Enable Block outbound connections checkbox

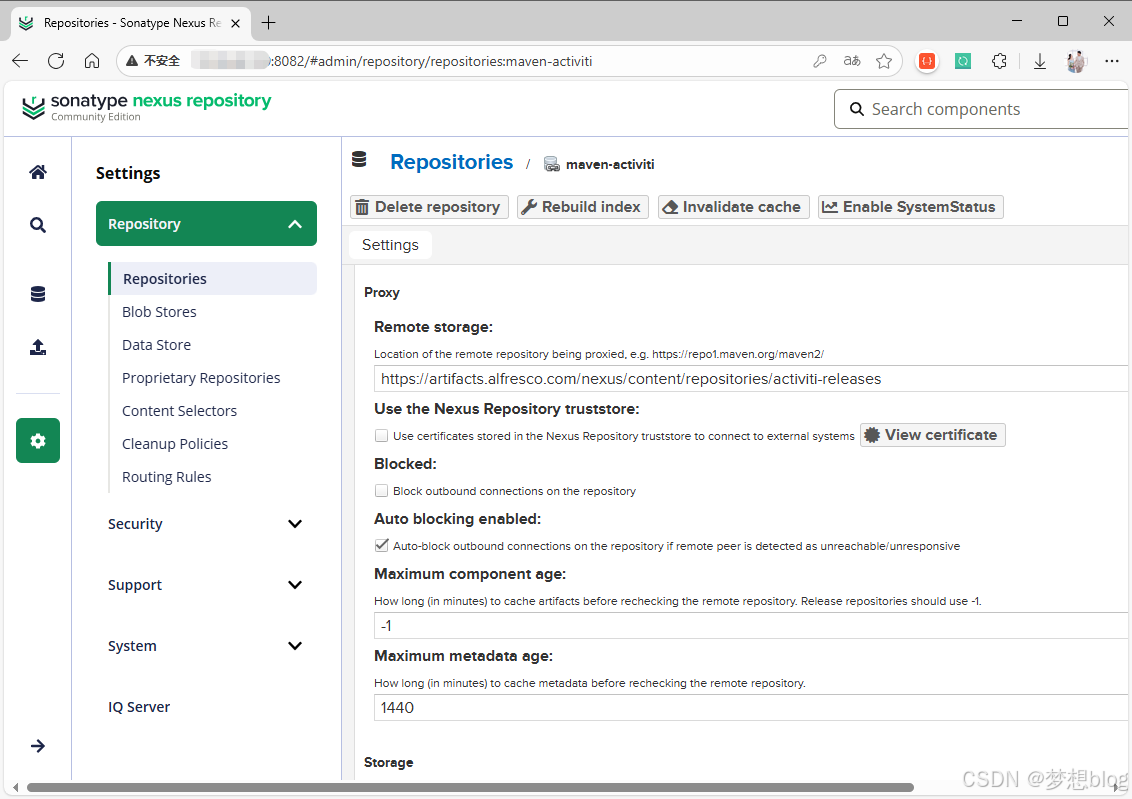pos(381,491)
